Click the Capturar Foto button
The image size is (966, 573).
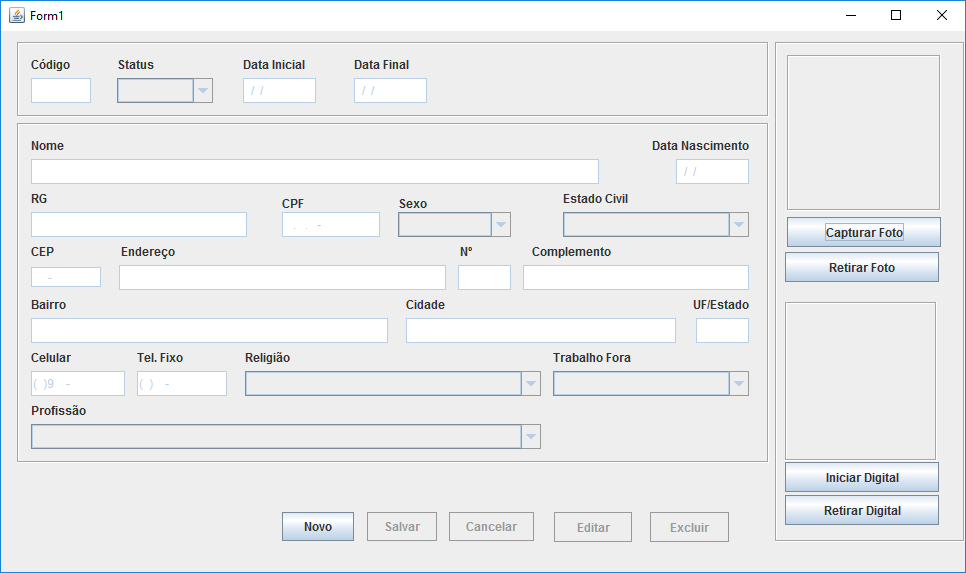(863, 232)
